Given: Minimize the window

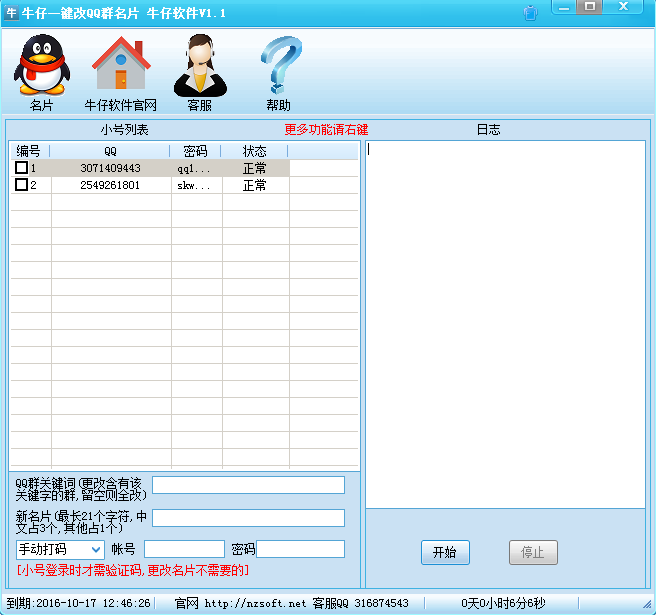Looking at the screenshot, I should click(x=564, y=7).
